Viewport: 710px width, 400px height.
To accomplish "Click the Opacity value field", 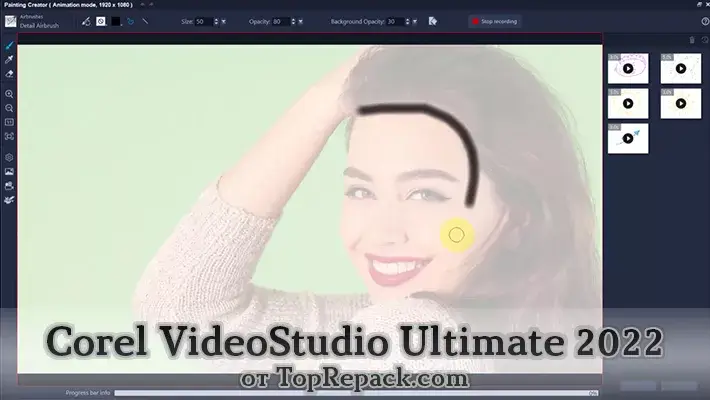I will coord(281,21).
